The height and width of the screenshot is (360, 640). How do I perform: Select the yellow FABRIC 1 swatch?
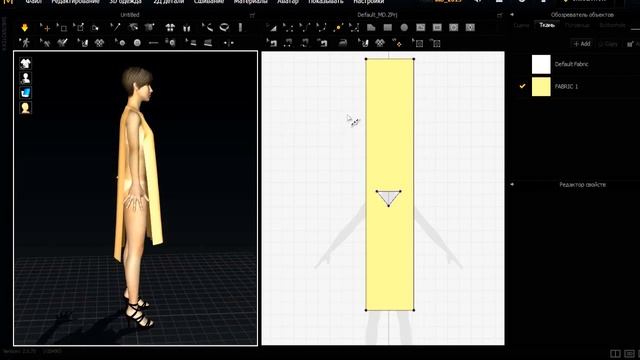pos(541,87)
